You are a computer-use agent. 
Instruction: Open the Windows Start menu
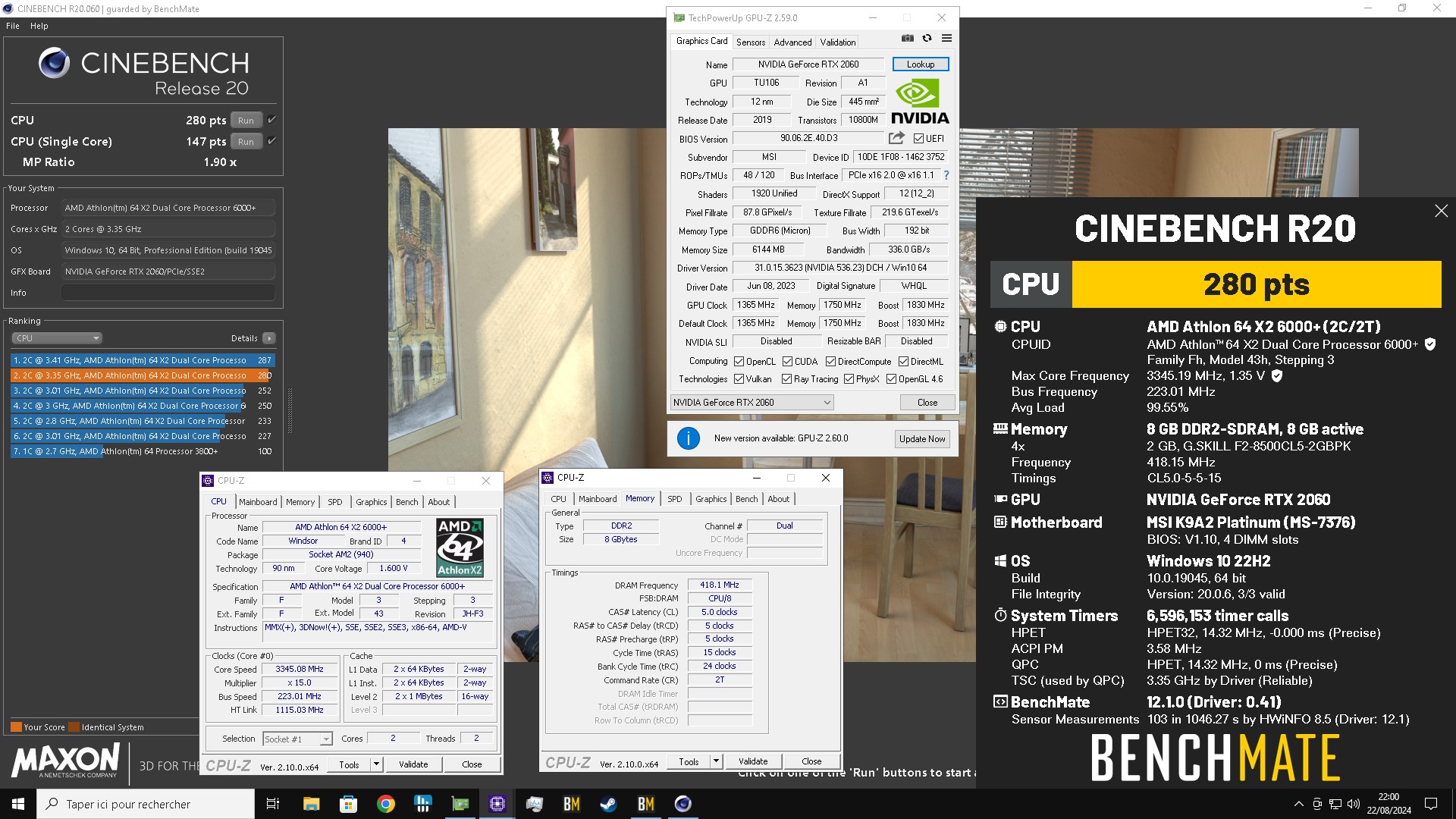point(18,804)
